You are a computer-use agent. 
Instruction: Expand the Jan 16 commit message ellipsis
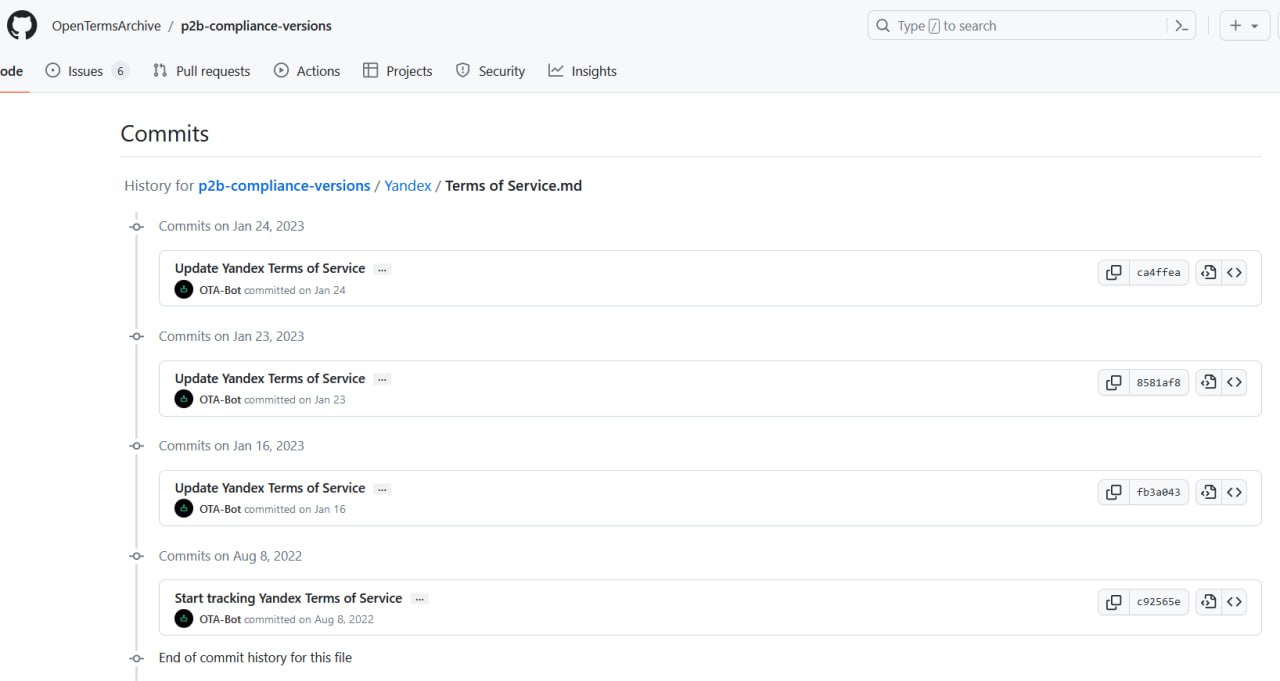tap(382, 489)
